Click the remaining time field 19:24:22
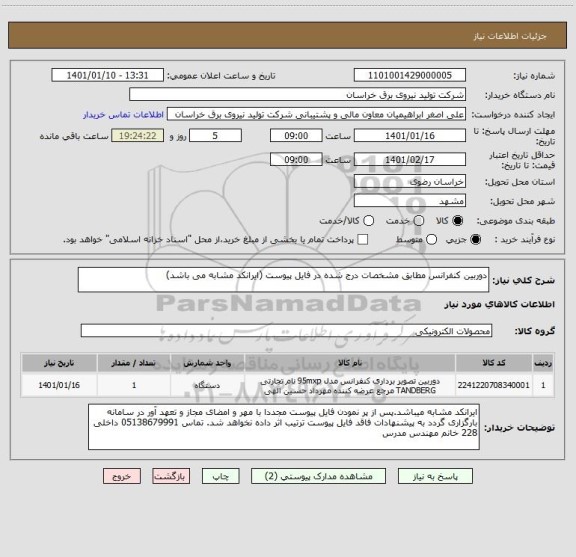This screenshot has width=576, height=557. point(138,136)
